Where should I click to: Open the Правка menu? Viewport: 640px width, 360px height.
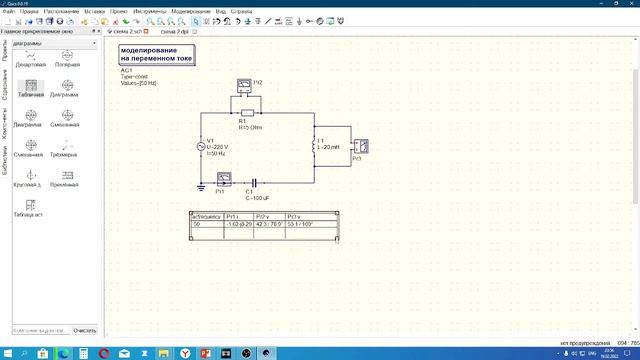tap(29, 11)
